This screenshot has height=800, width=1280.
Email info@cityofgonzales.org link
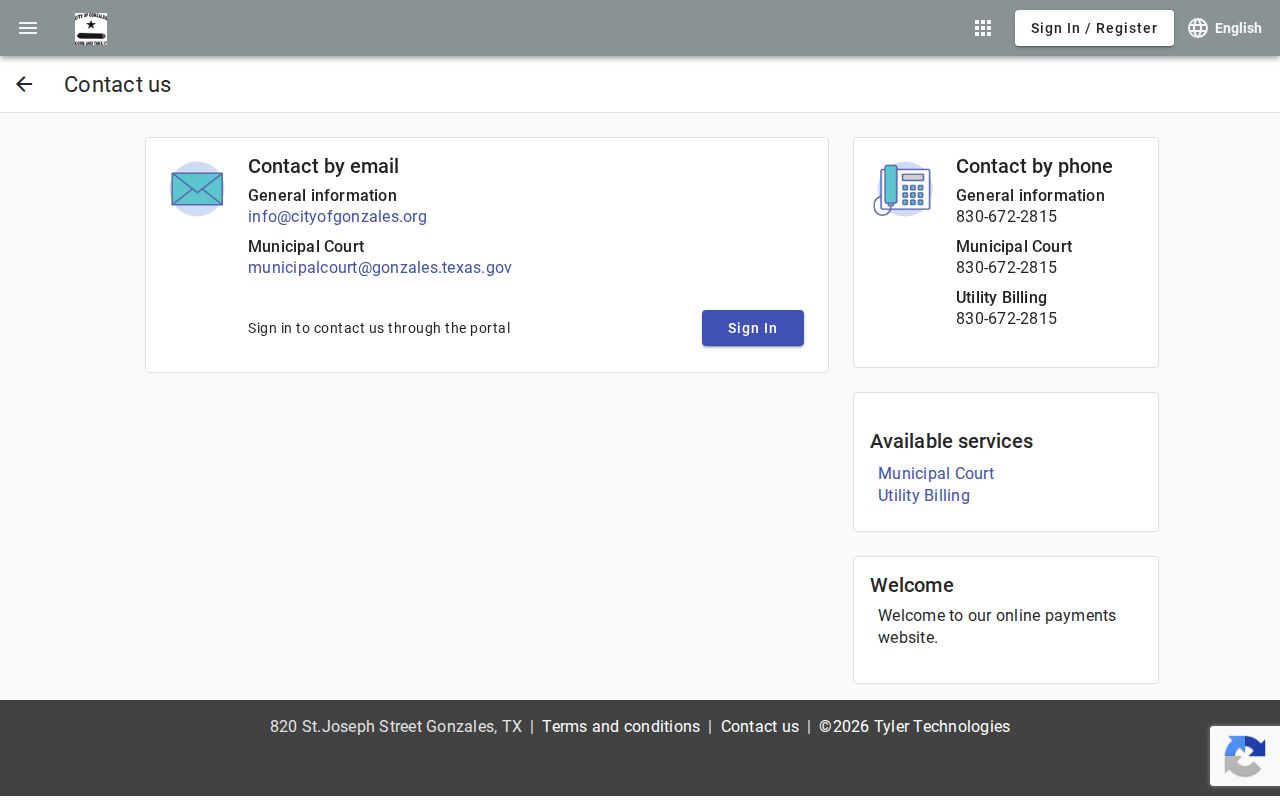337,217
